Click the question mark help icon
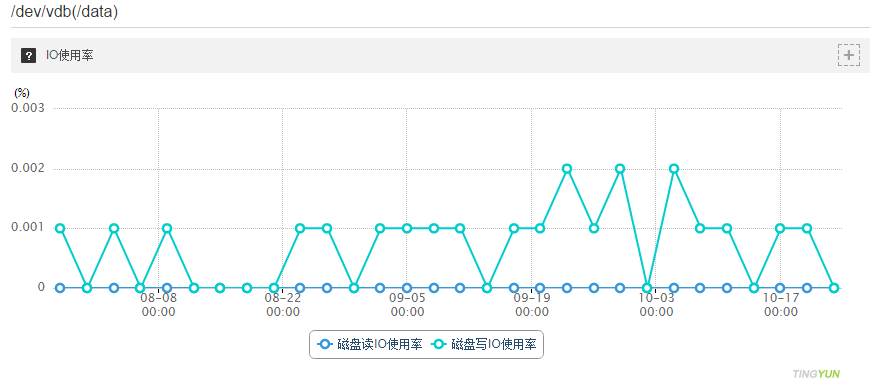Image resolution: width=873 pixels, height=386 pixels. (x=28, y=56)
